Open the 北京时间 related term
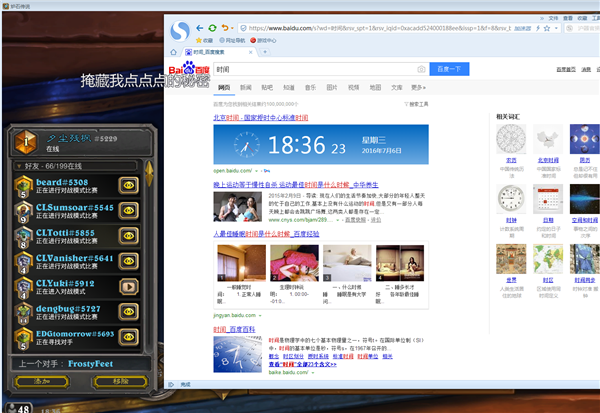 [548, 160]
